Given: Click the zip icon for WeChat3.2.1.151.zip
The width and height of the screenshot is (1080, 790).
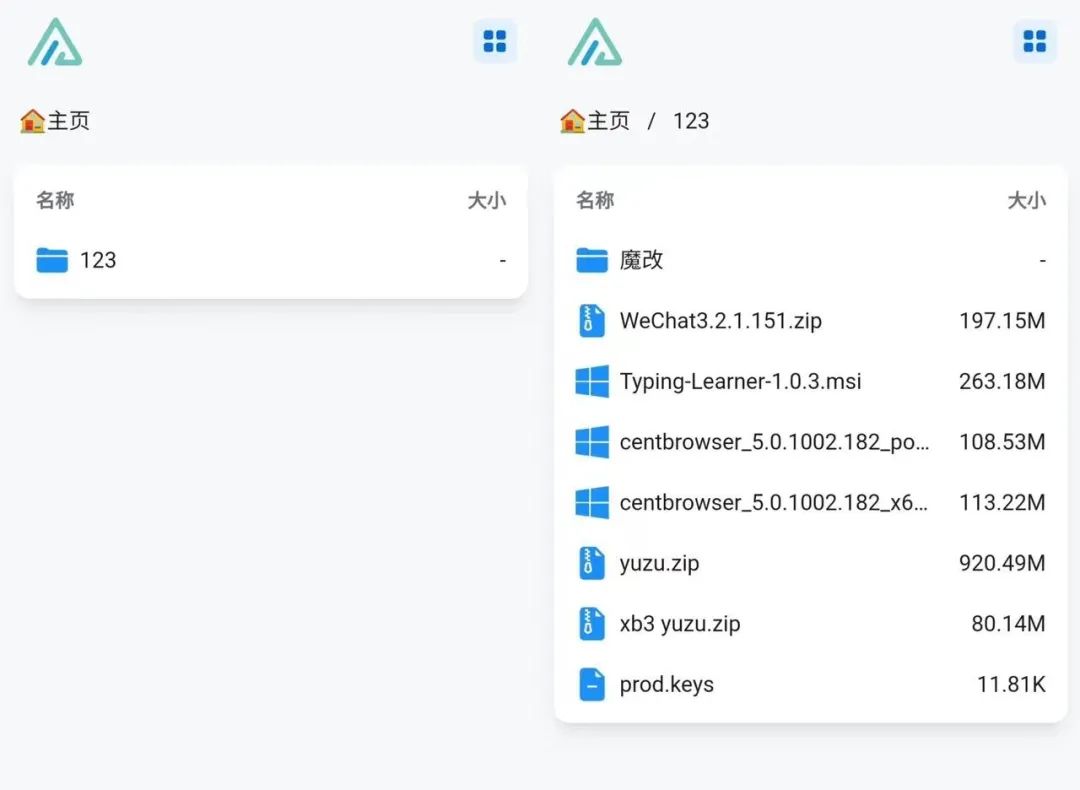Looking at the screenshot, I should coord(592,321).
